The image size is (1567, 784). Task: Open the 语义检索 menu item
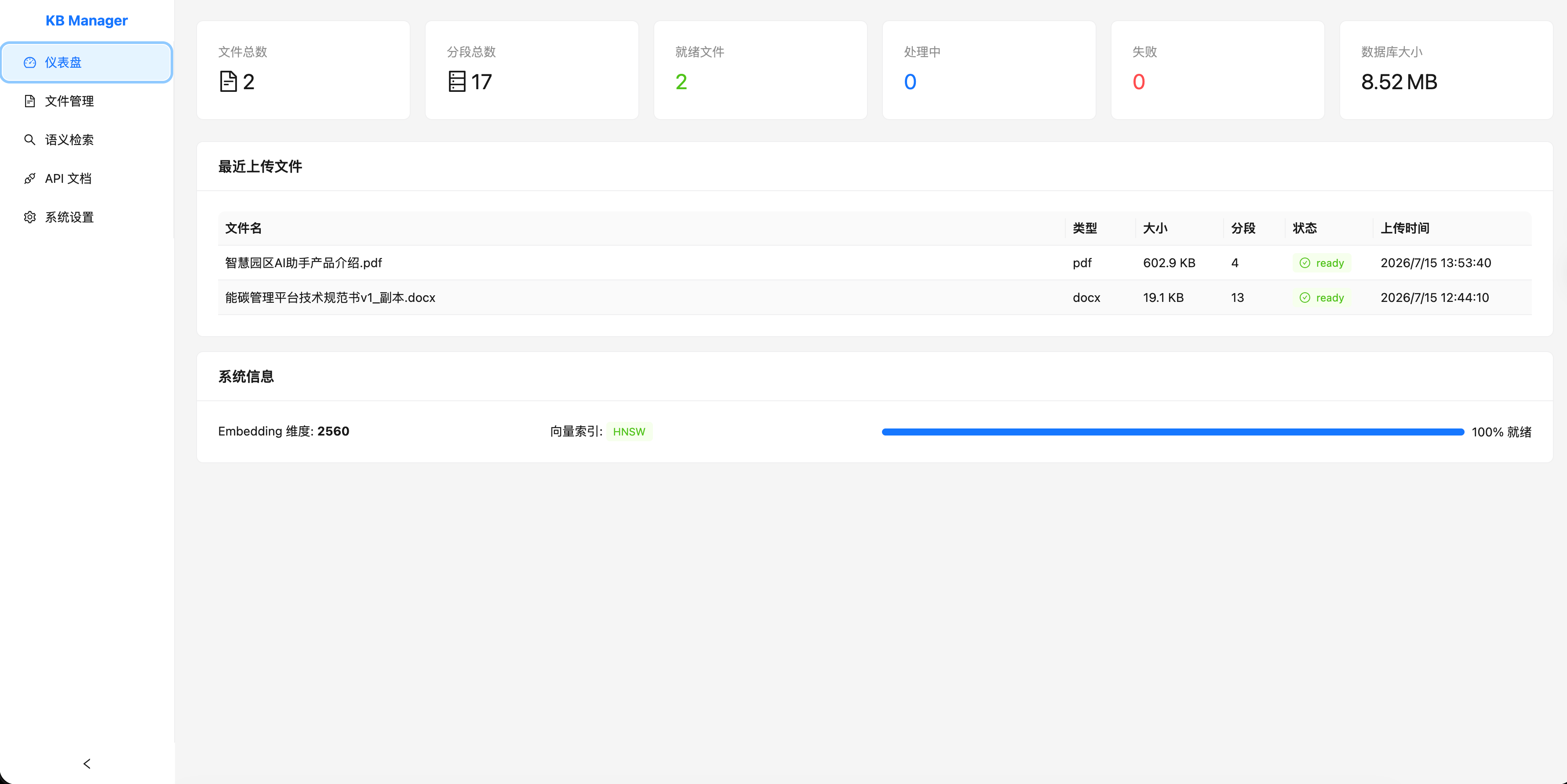click(x=86, y=140)
